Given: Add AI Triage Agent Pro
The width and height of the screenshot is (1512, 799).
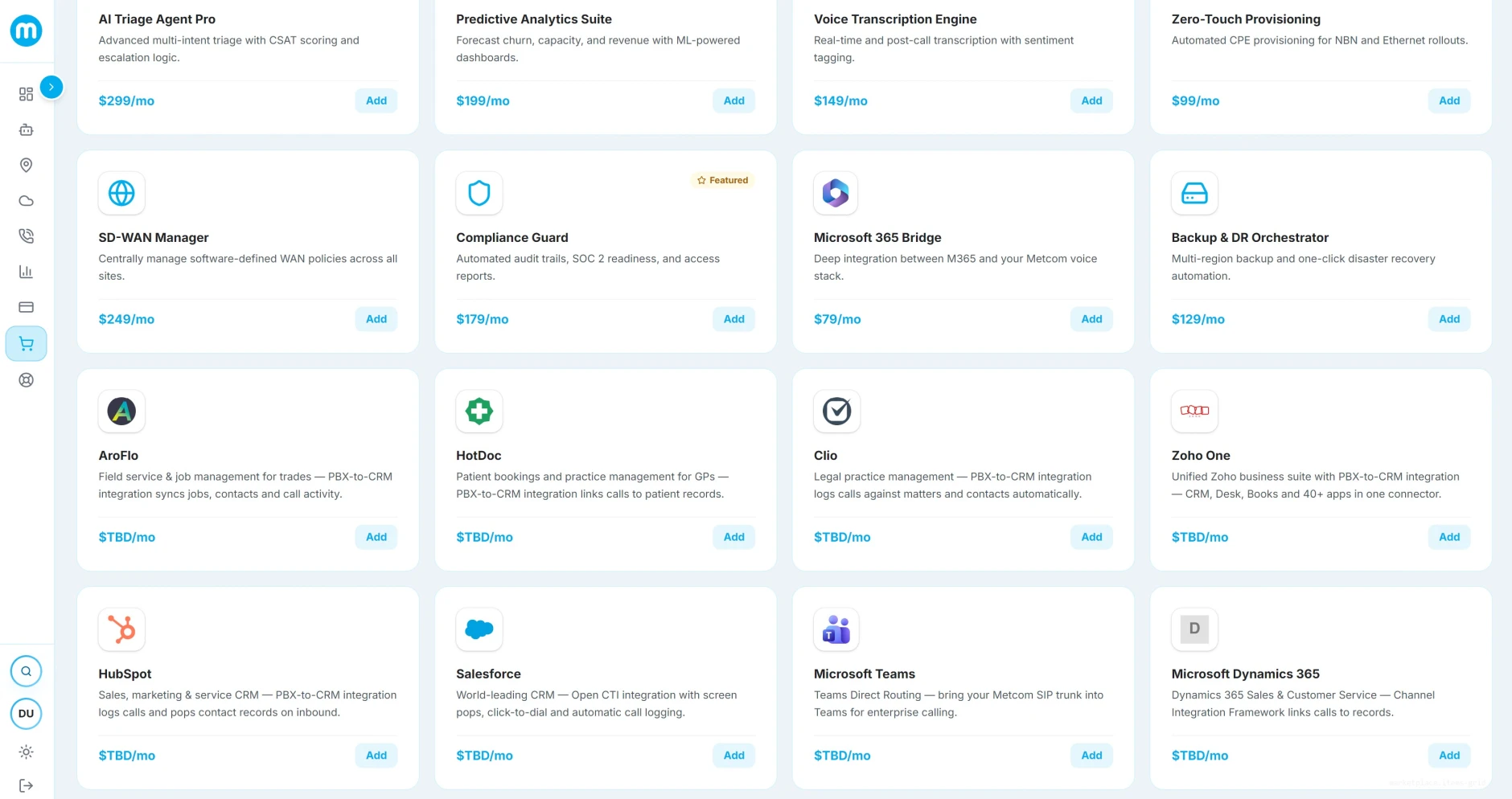Looking at the screenshot, I should [376, 100].
